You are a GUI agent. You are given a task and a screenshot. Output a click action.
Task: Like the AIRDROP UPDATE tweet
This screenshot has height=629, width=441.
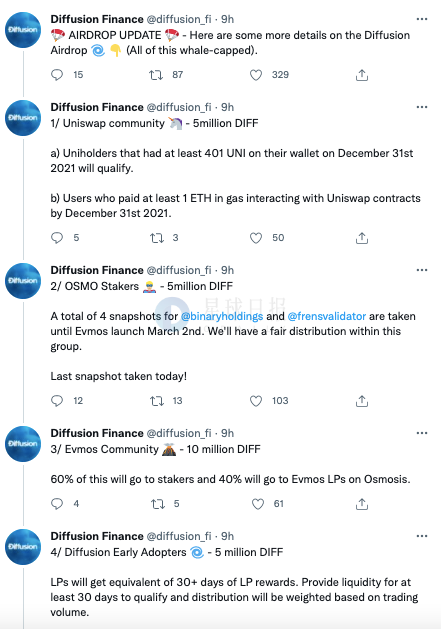coord(256,75)
